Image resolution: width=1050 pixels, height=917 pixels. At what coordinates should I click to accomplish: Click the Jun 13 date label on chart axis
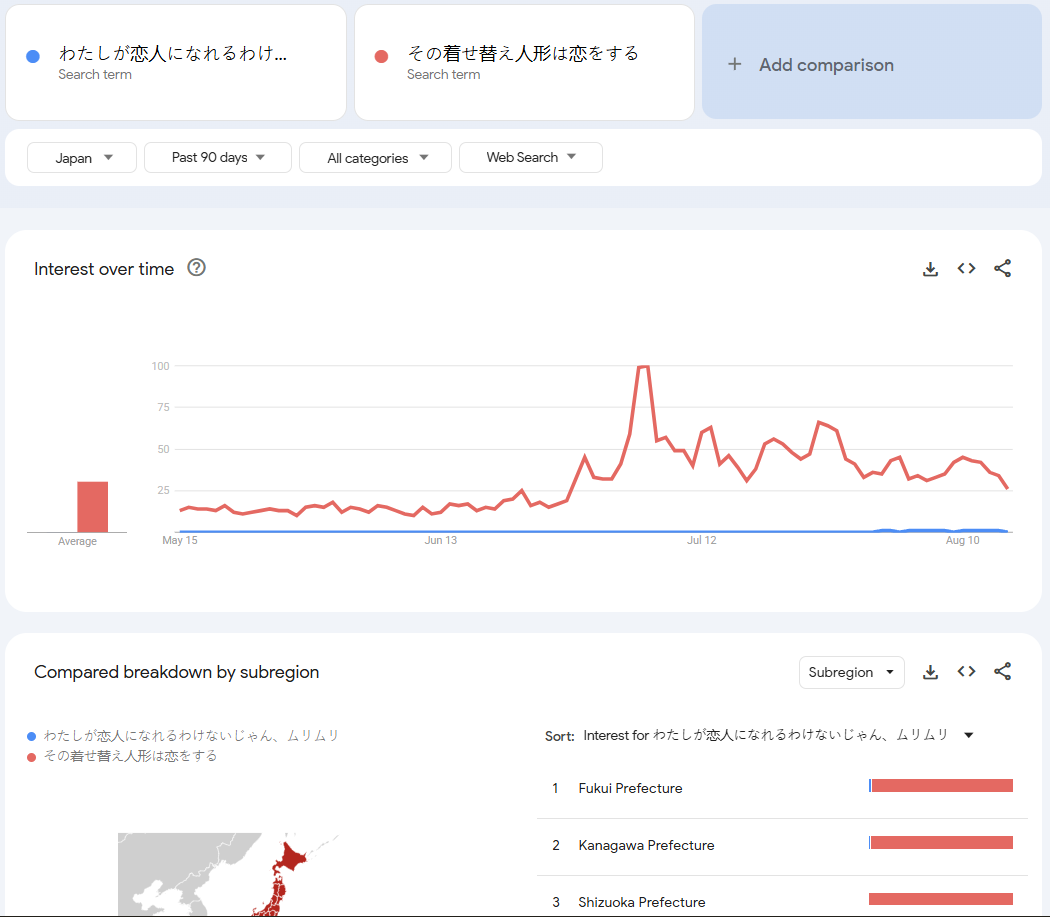[441, 541]
